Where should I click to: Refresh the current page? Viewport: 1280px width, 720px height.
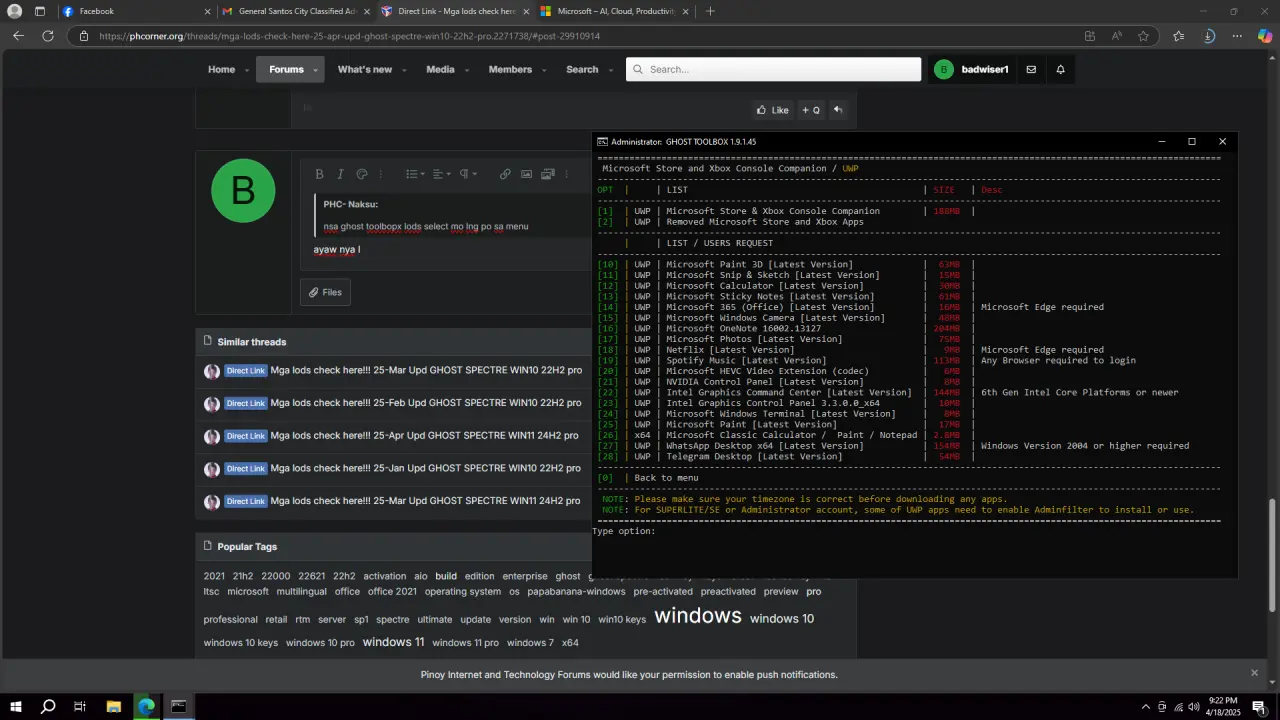click(47, 36)
